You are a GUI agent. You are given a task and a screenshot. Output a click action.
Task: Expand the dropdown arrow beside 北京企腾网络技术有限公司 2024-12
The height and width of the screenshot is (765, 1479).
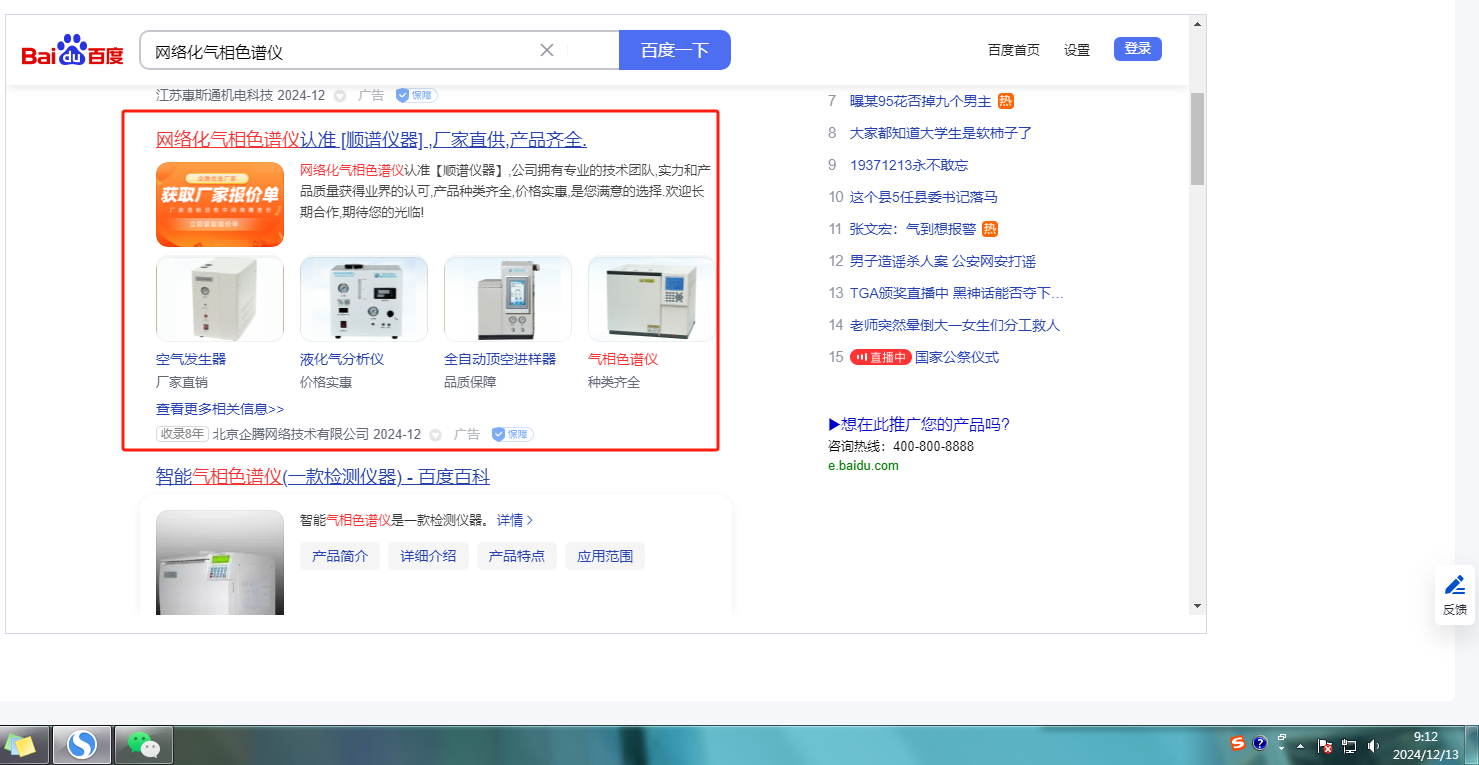(435, 435)
